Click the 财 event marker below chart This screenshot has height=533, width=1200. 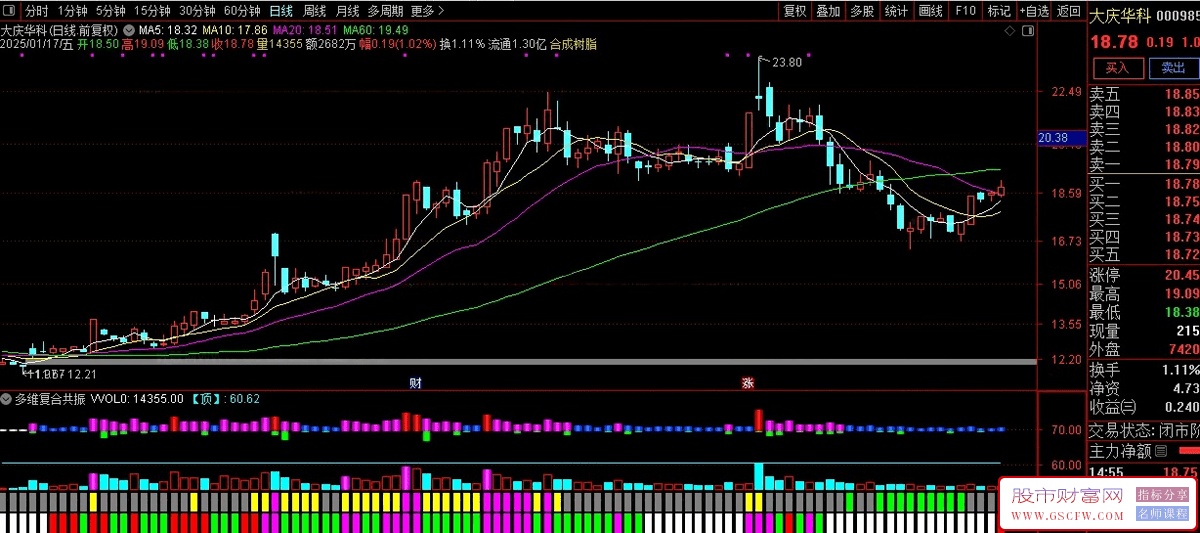click(415, 383)
